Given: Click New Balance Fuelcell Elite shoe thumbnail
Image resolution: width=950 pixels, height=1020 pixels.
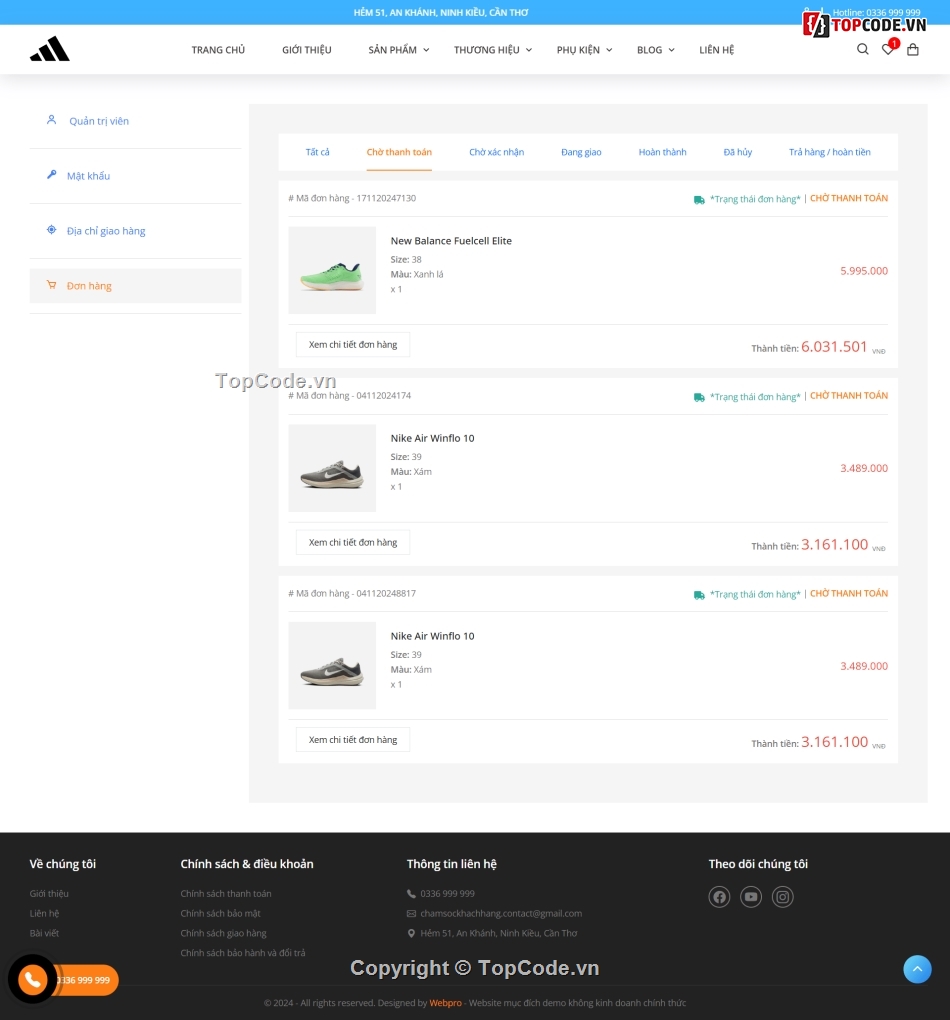Looking at the screenshot, I should coord(332,270).
